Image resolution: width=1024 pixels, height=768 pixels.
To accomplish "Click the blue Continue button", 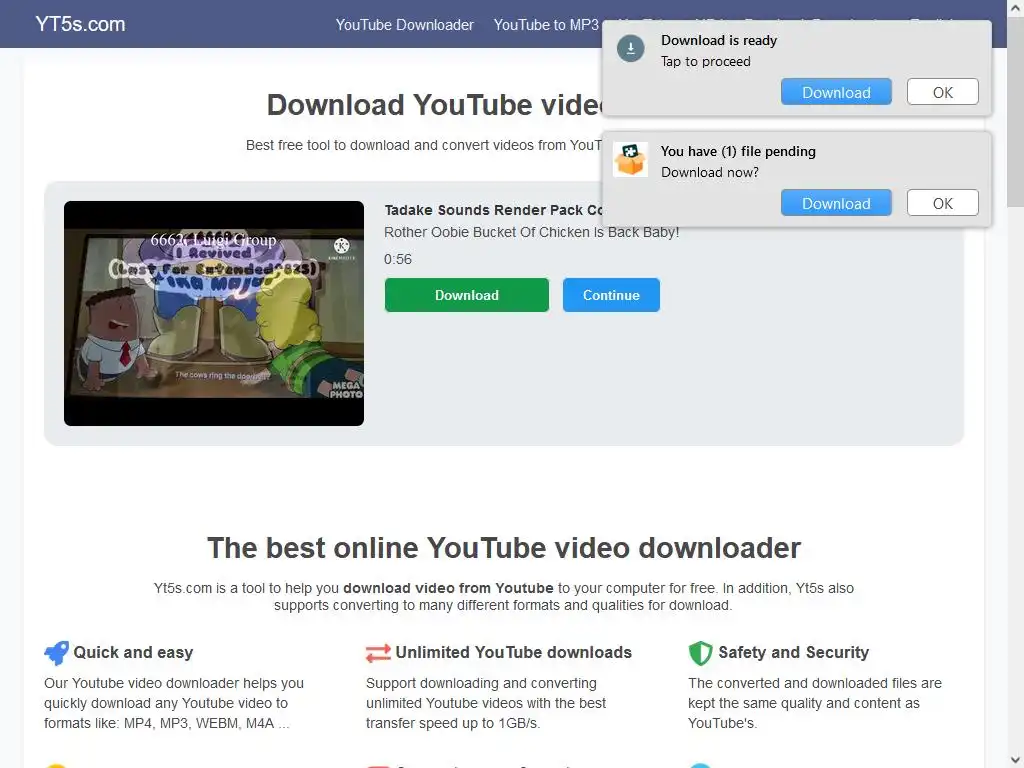I will click(611, 295).
